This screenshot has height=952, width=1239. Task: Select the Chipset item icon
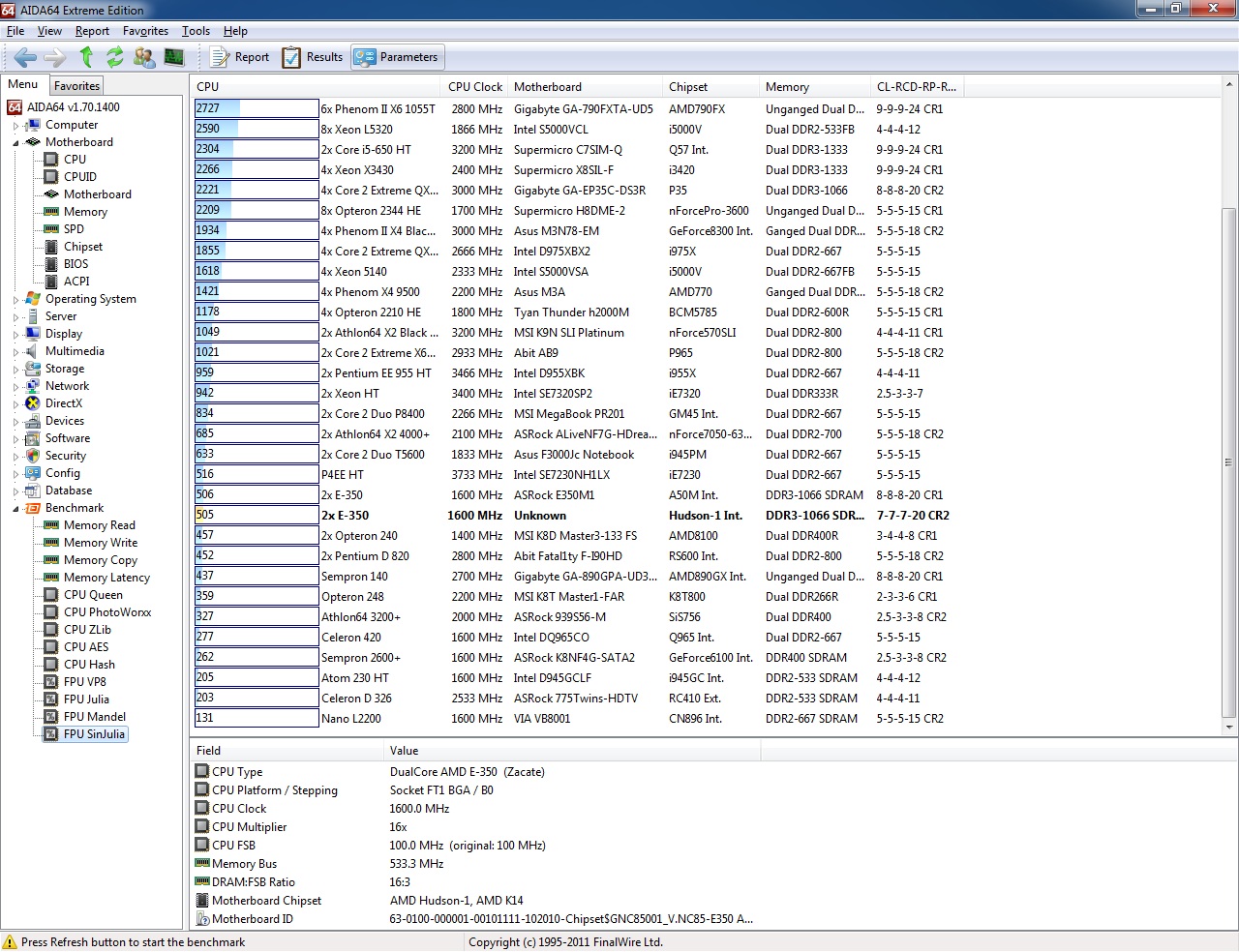tap(52, 247)
